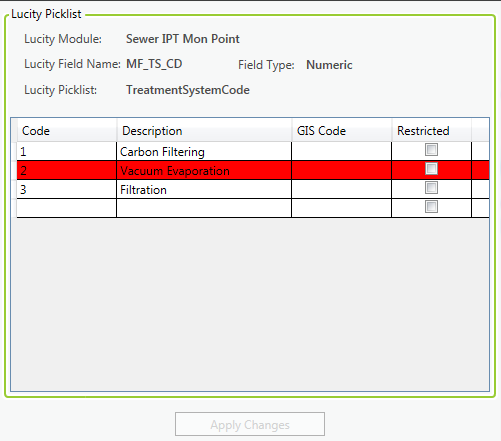The height and width of the screenshot is (441, 501).
Task: Select the Filtration description cell
Action: (x=204, y=190)
